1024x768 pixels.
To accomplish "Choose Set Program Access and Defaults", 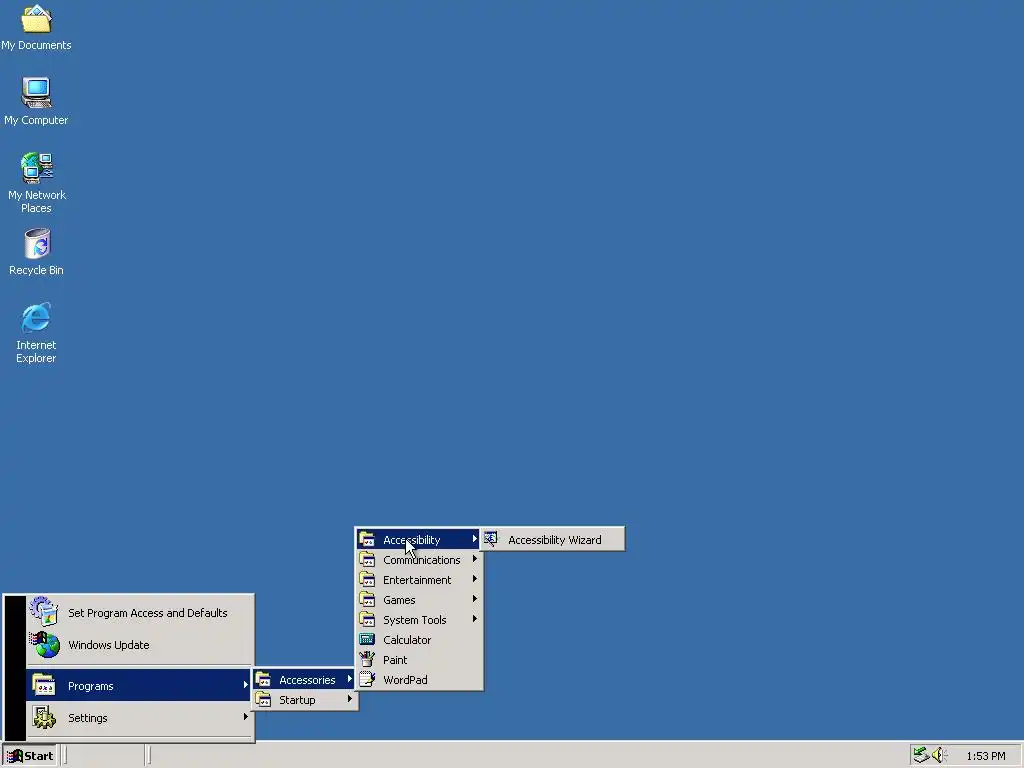I will 139,613.
